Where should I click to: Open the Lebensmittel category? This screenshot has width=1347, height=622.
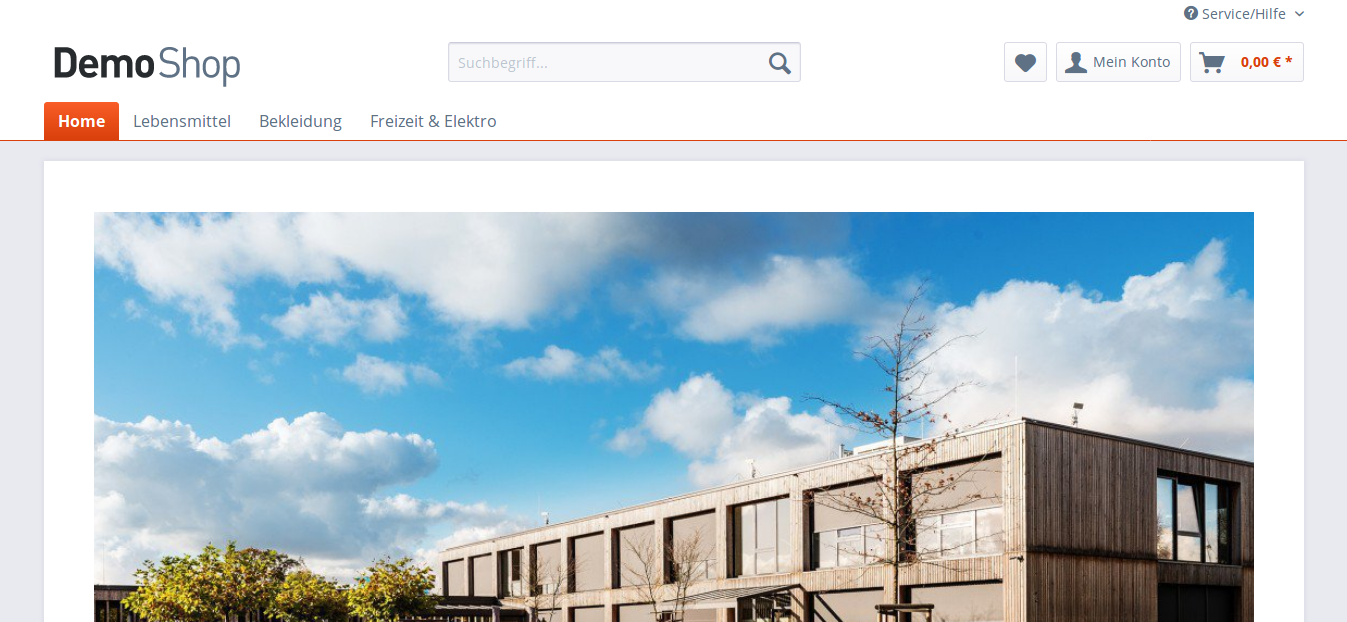click(182, 121)
